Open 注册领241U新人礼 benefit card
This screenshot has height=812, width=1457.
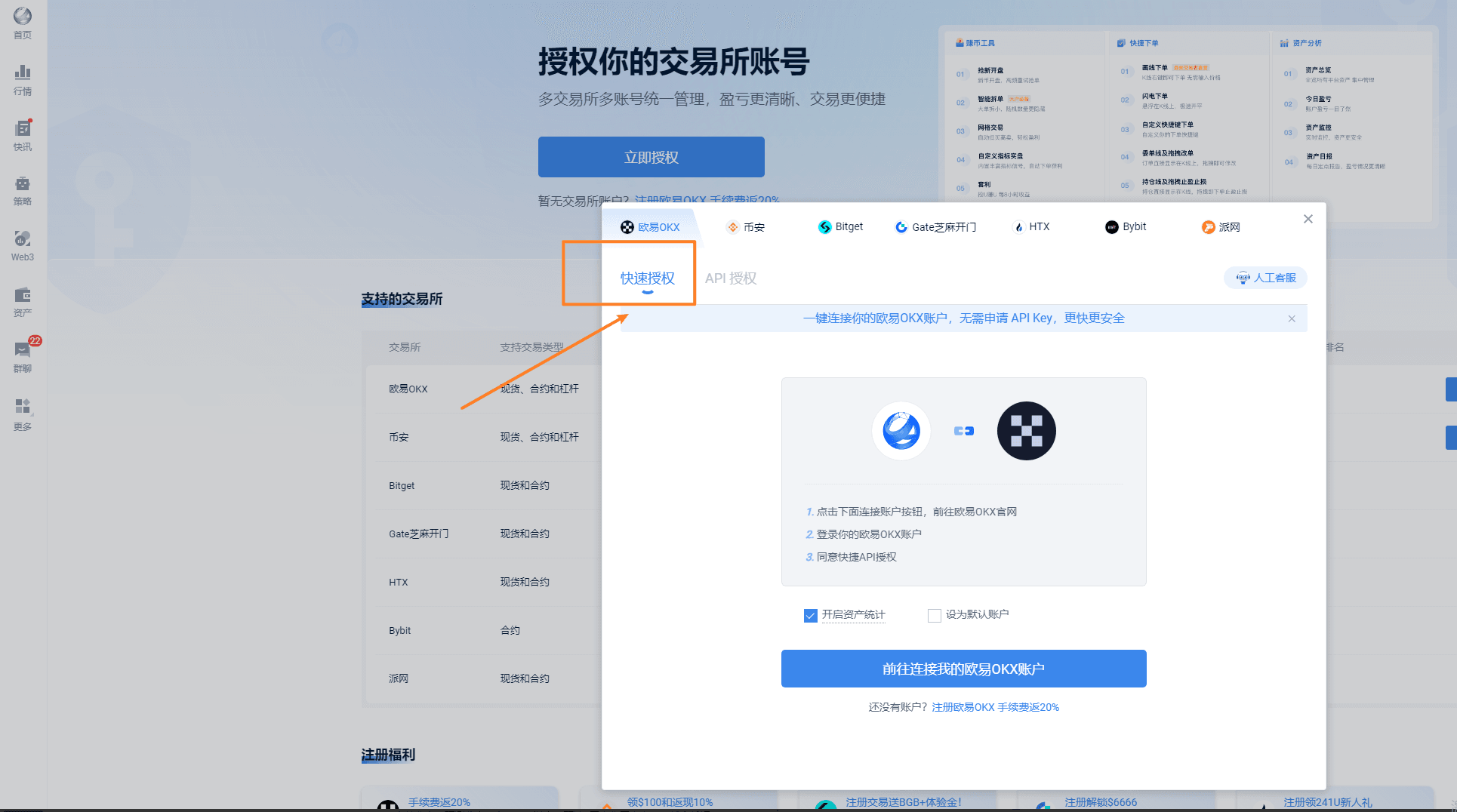1335,799
